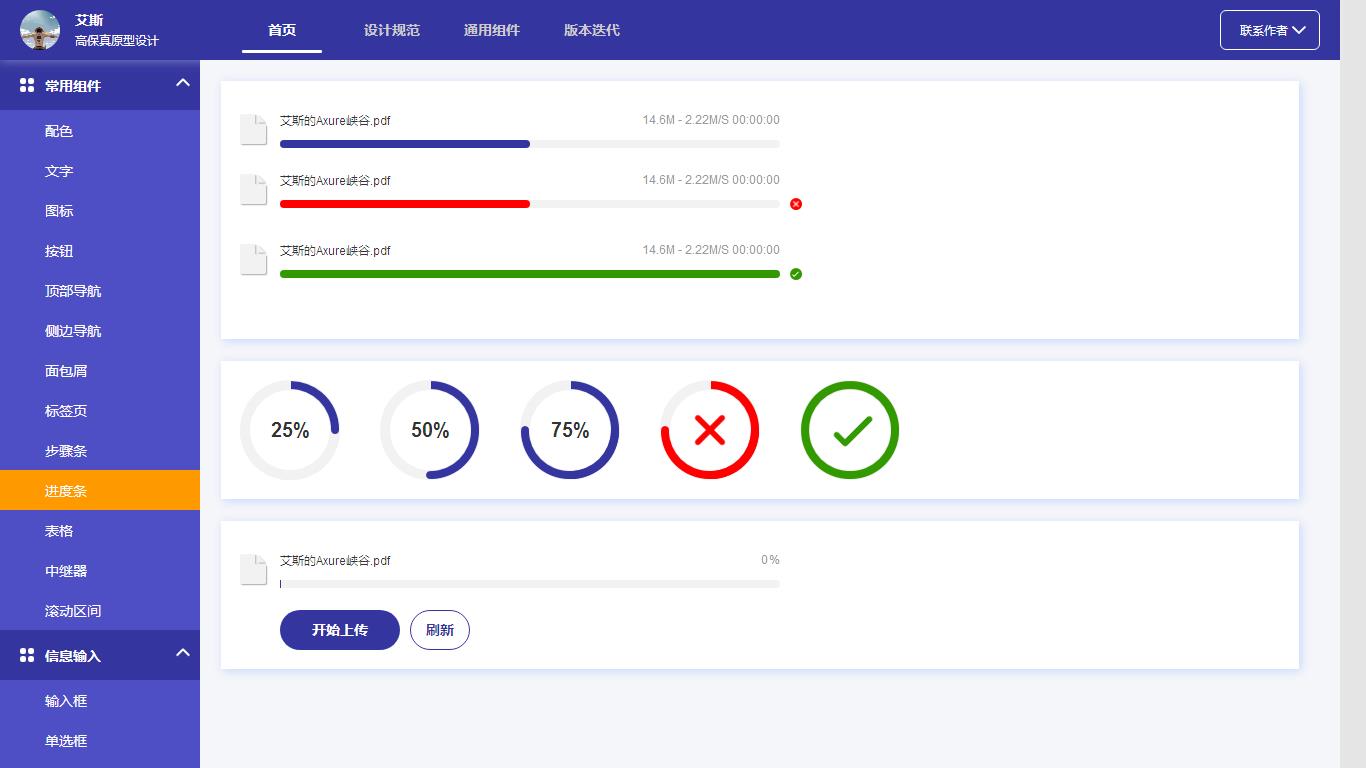
Task: Click the 75% circular progress ring
Action: (x=570, y=430)
